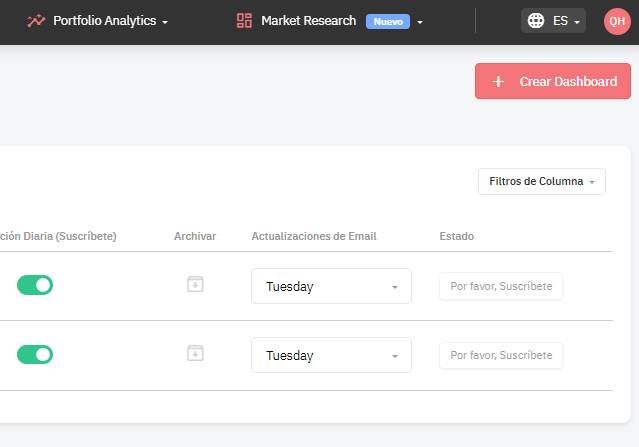The height and width of the screenshot is (447, 639).
Task: Open the first row Tuesday dropdown
Action: pos(331,286)
